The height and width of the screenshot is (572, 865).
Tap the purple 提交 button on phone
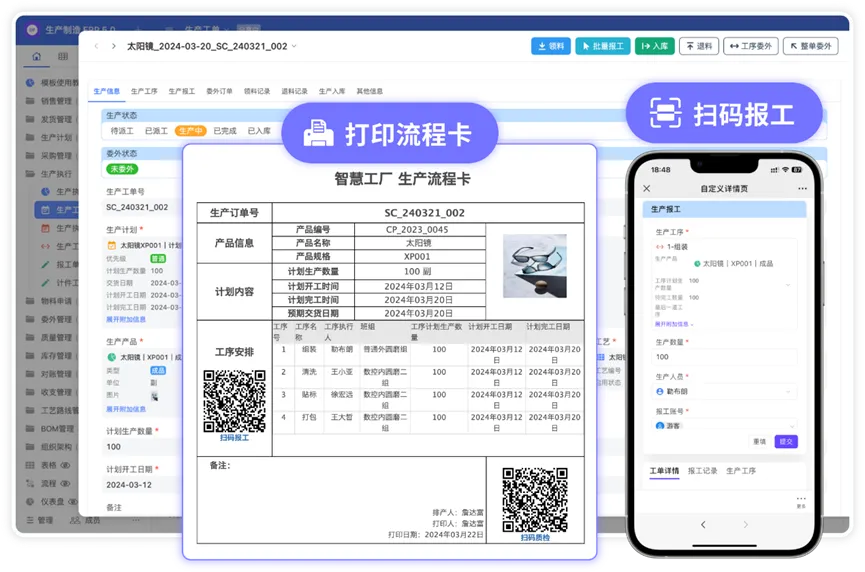pos(786,441)
